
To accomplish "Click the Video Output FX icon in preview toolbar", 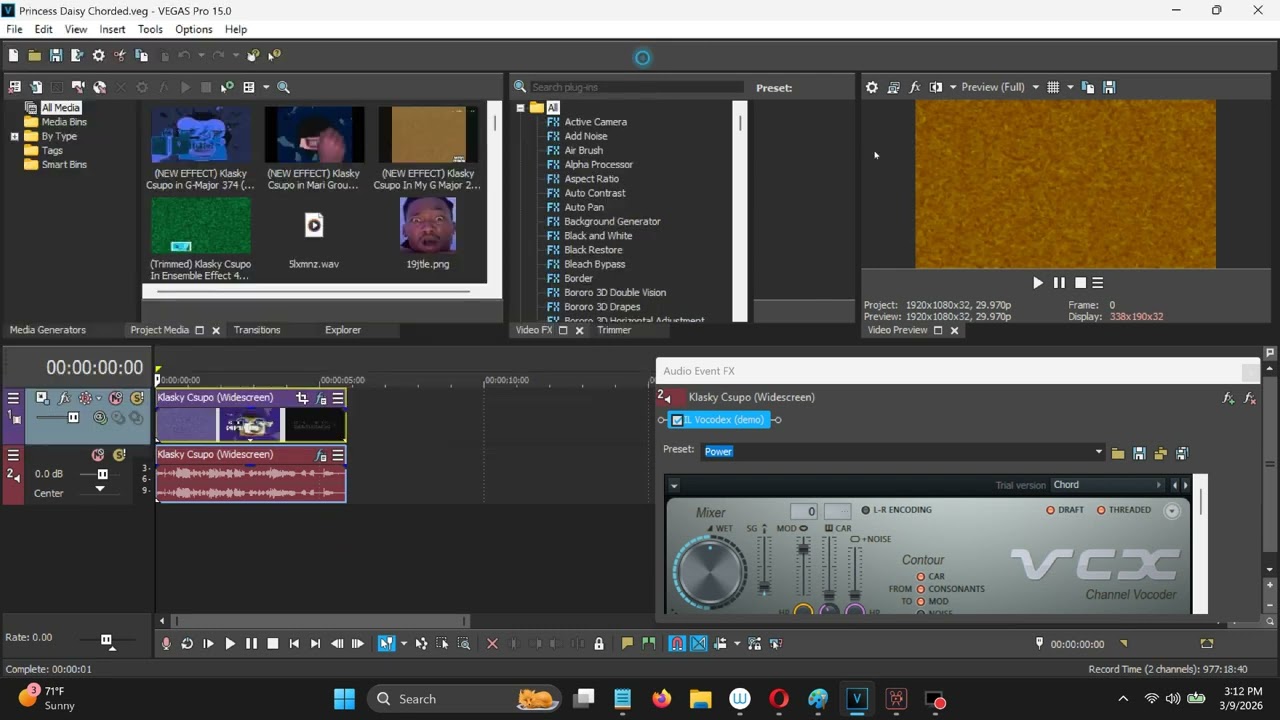I will 915,87.
